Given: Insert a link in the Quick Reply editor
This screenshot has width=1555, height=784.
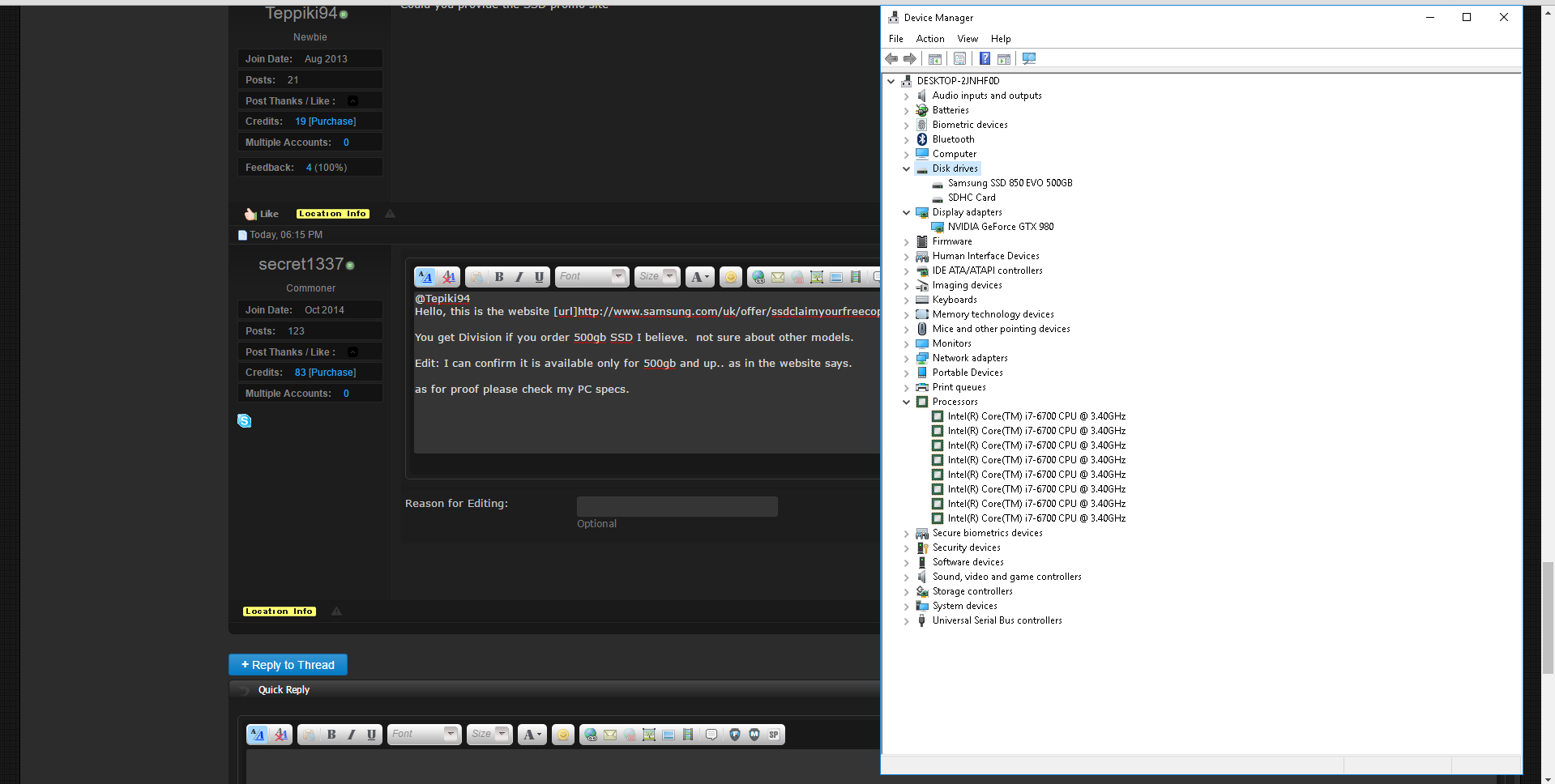Looking at the screenshot, I should (x=591, y=735).
